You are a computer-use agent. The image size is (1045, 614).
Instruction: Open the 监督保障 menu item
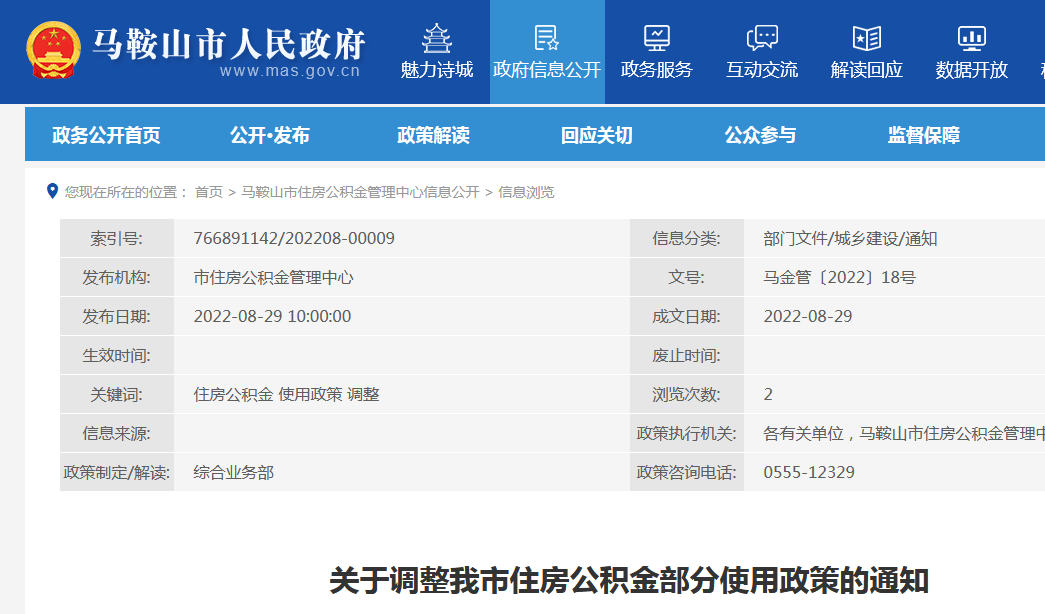[x=924, y=135]
